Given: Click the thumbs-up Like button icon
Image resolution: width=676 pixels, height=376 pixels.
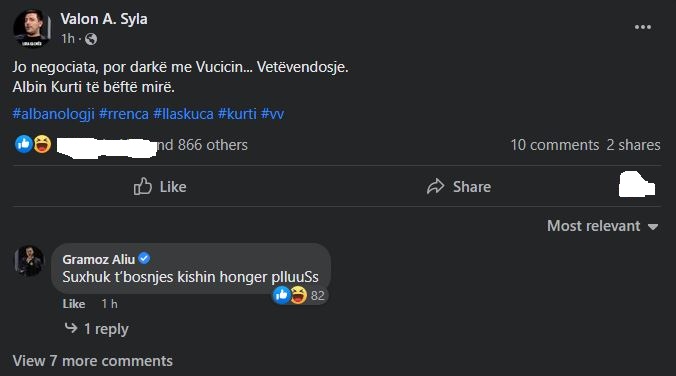Looking at the screenshot, I should (143, 186).
